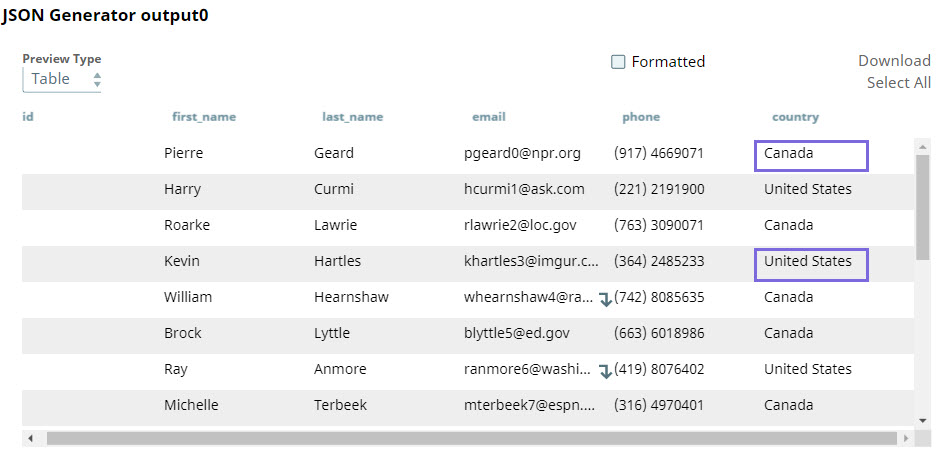Select the Anmore last name cell
939x456 pixels.
coord(340,369)
